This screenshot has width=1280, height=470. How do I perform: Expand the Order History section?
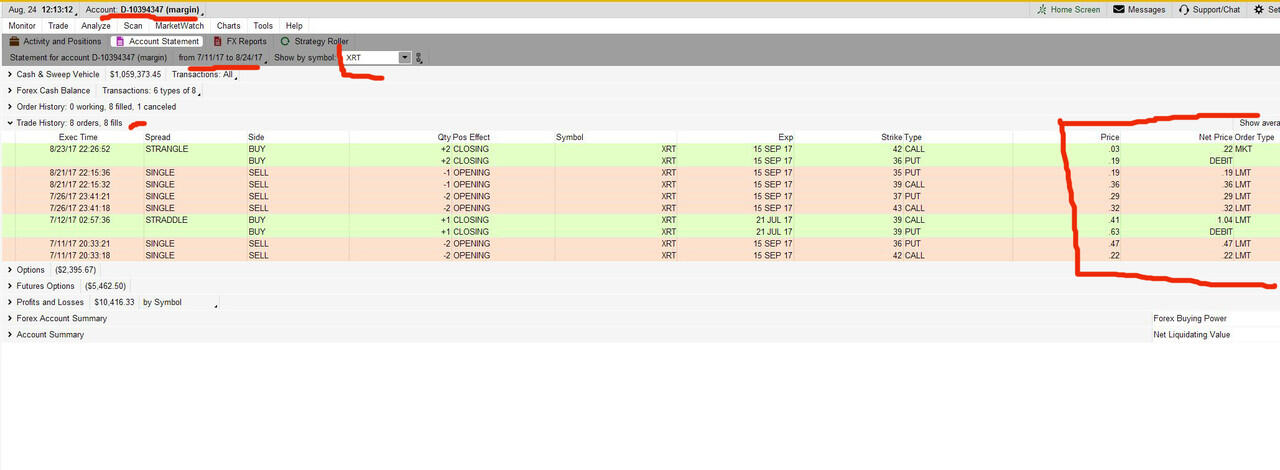[x=10, y=106]
